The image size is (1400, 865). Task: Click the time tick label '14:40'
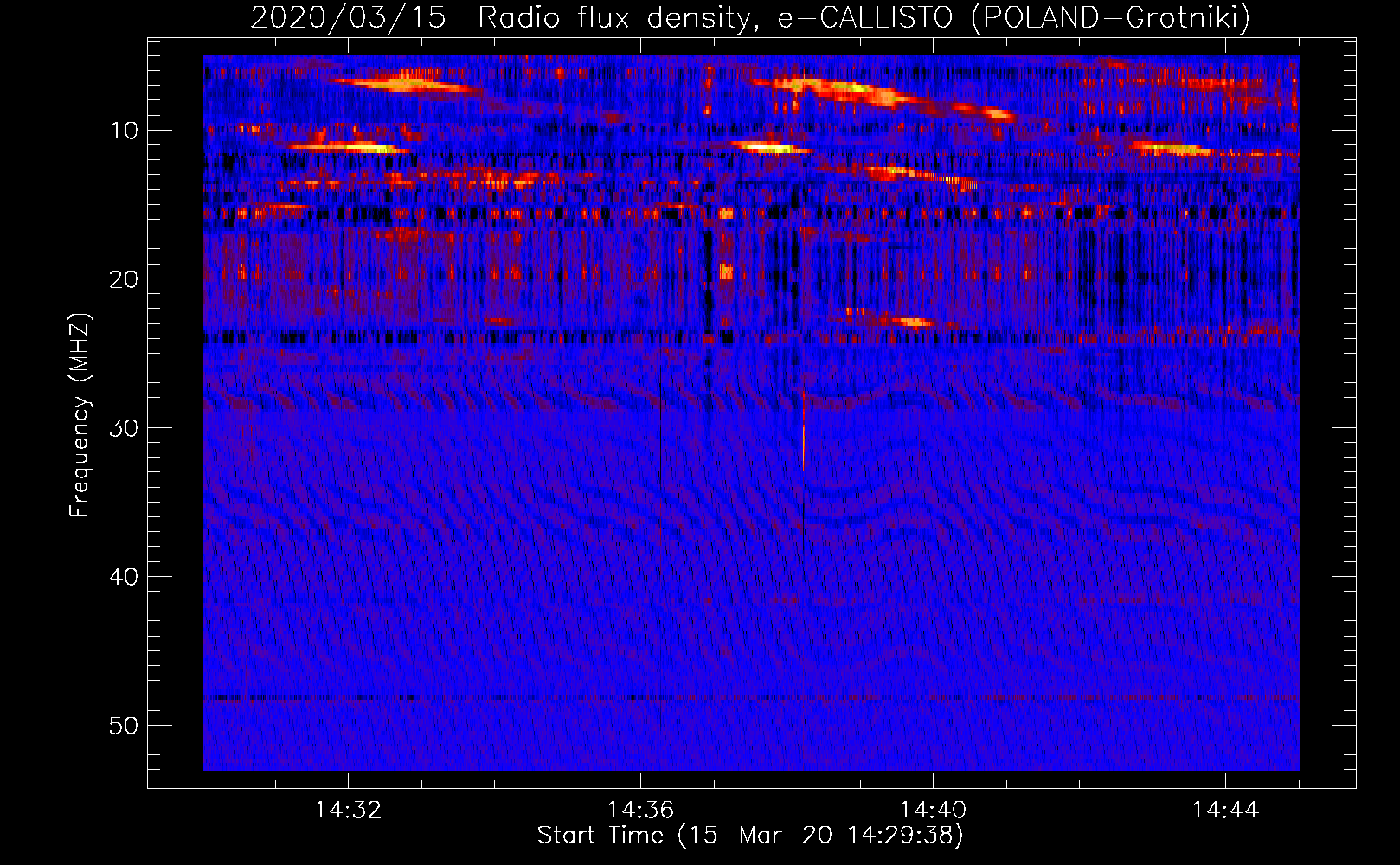coord(933,811)
